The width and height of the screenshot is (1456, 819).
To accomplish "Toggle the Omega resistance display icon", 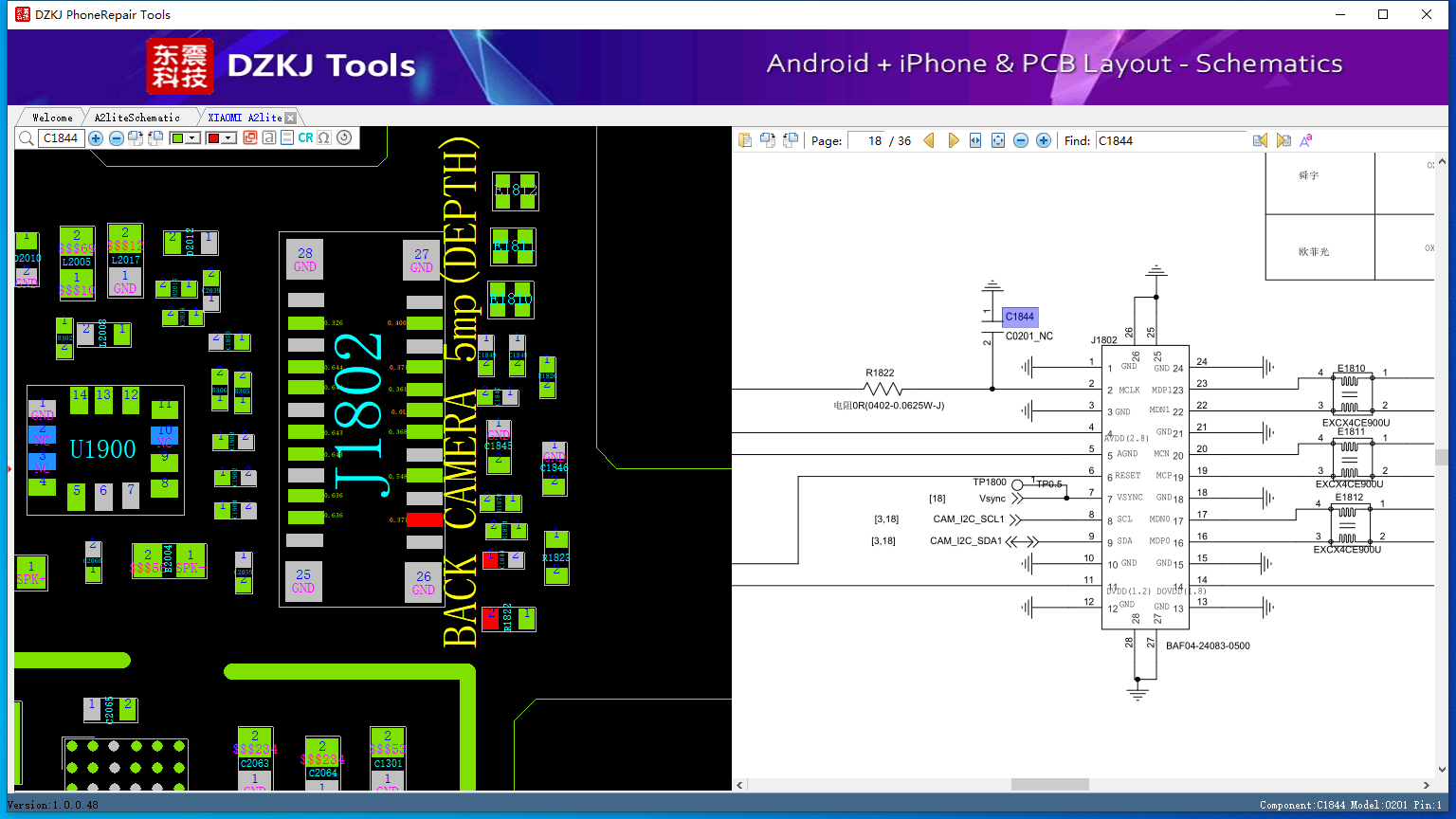I will [324, 138].
